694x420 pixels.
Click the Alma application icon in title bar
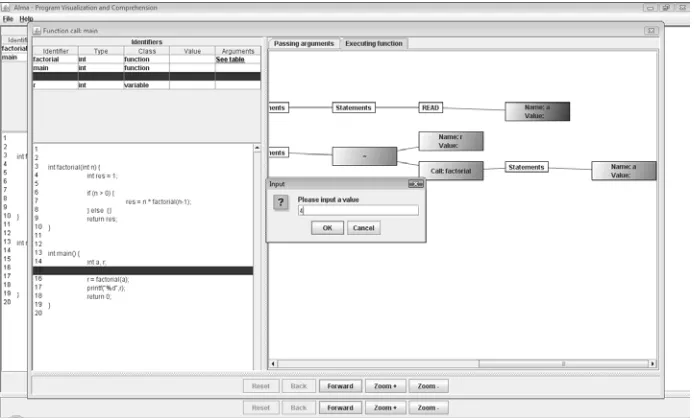[x=6, y=8]
